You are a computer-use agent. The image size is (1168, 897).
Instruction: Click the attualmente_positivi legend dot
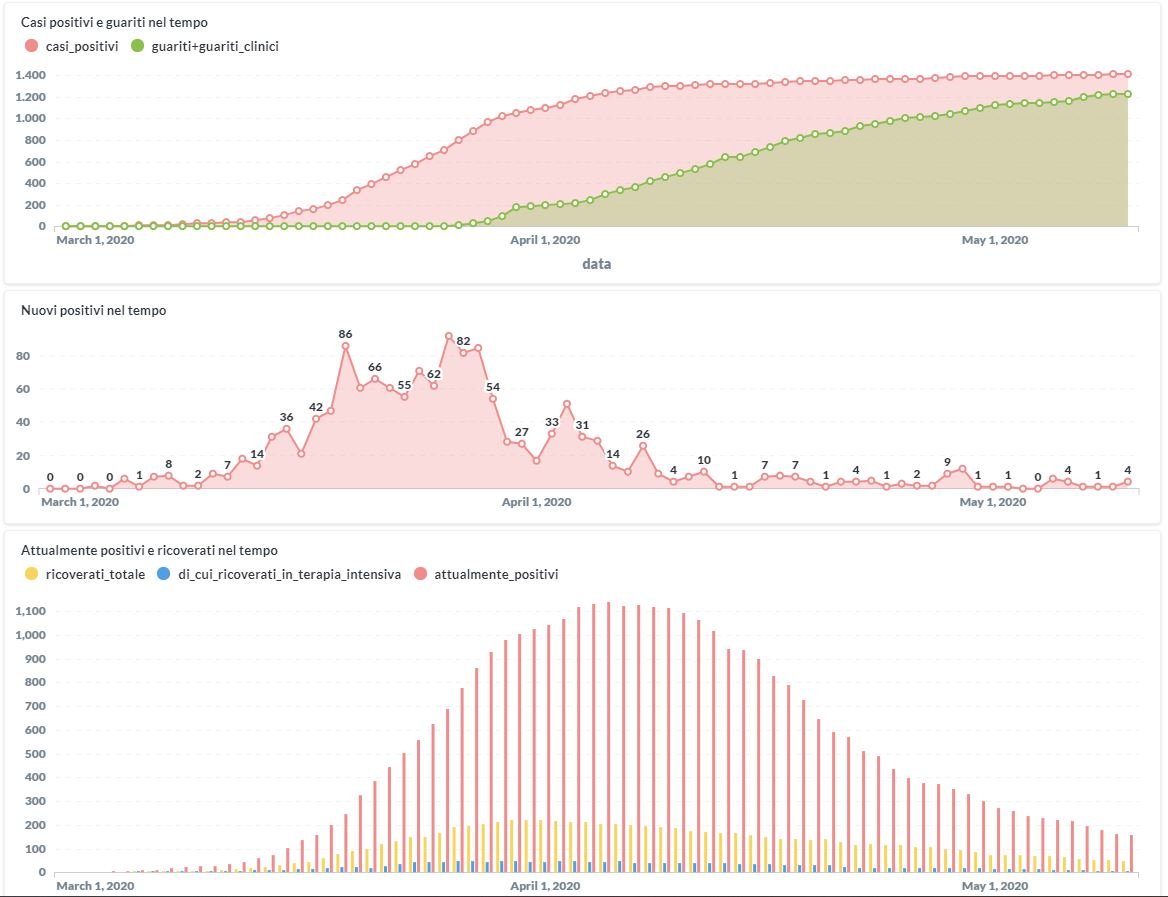420,574
